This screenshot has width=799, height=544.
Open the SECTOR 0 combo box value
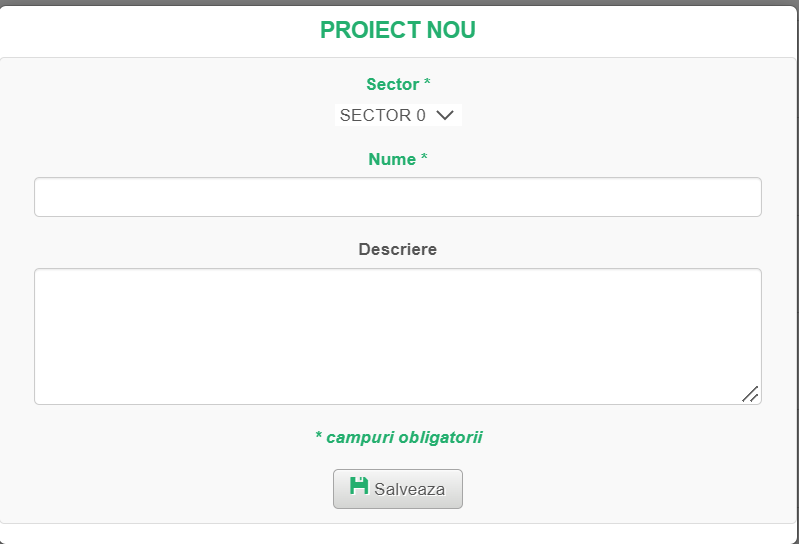pos(382,115)
